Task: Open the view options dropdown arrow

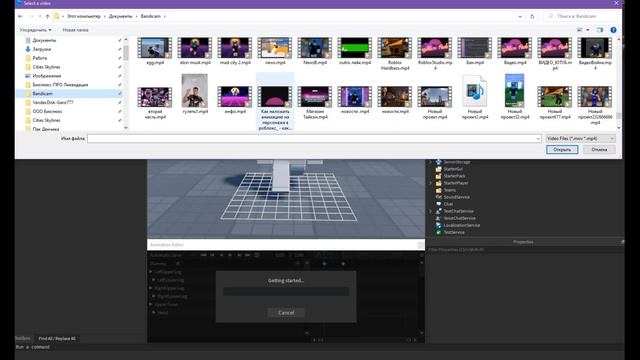Action: pos(588,30)
